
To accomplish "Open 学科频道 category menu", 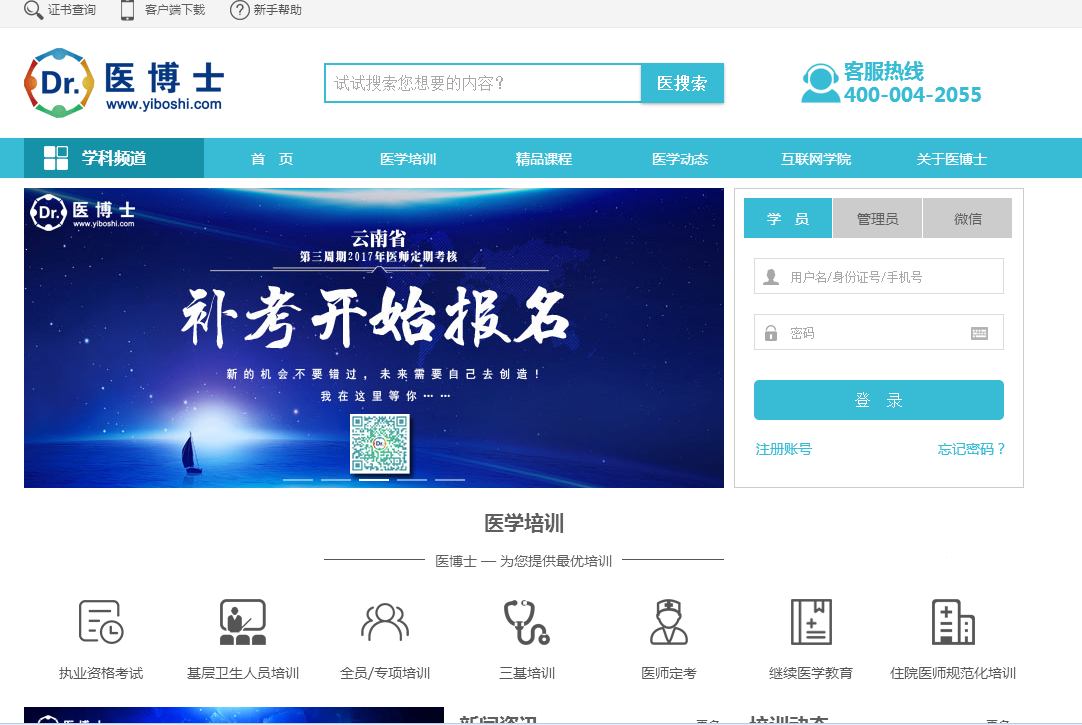I will click(x=114, y=158).
